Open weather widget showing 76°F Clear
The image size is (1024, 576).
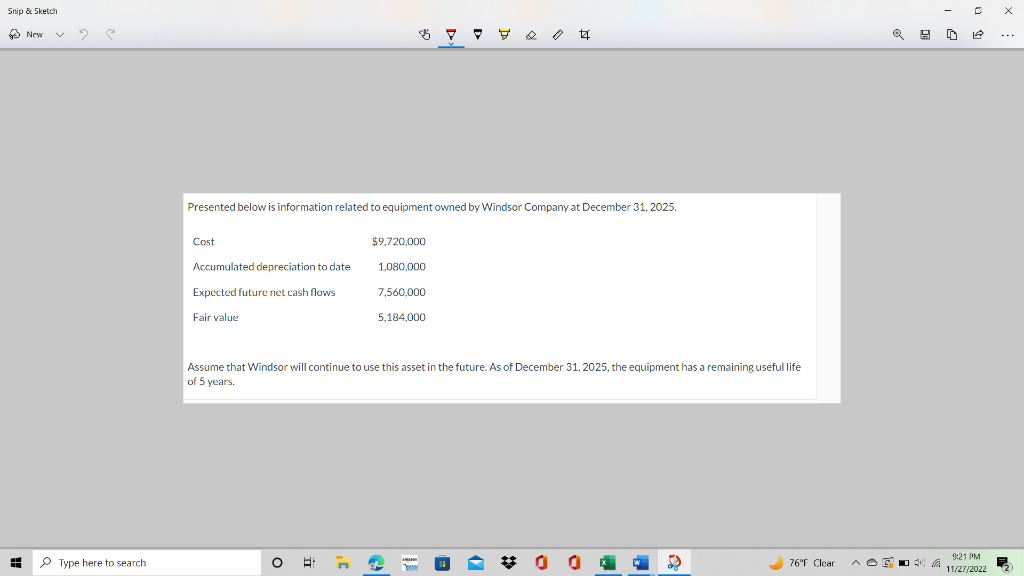point(802,562)
